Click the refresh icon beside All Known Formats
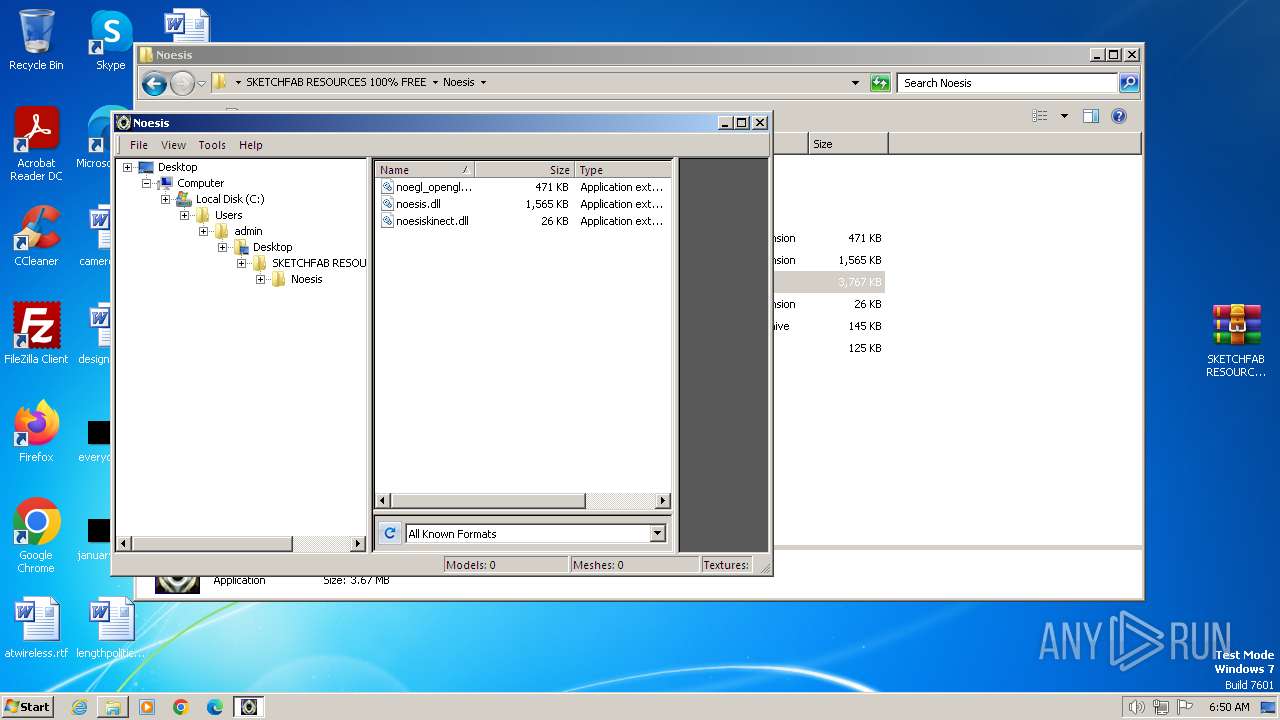Screen dimensions: 1280x720 click(x=390, y=534)
